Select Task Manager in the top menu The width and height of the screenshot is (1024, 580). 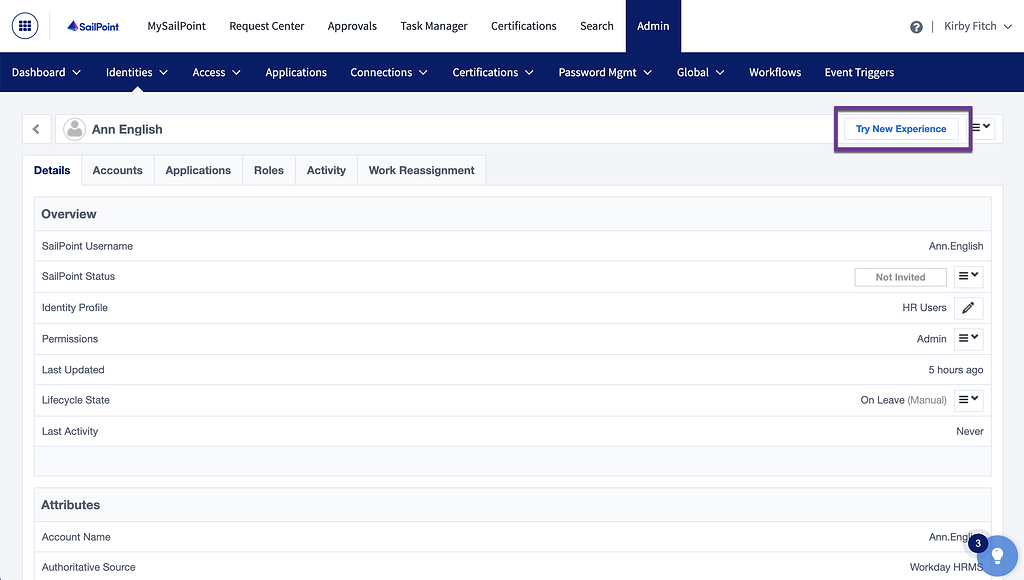point(433,26)
